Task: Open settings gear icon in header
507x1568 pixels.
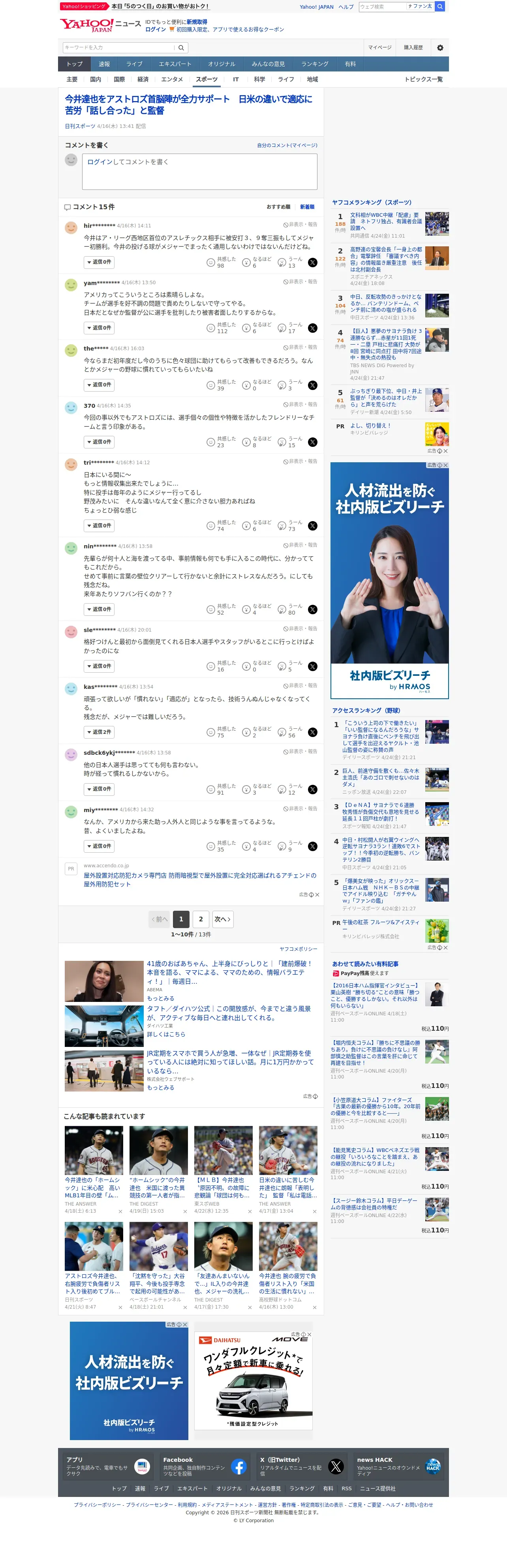Action: [x=440, y=47]
